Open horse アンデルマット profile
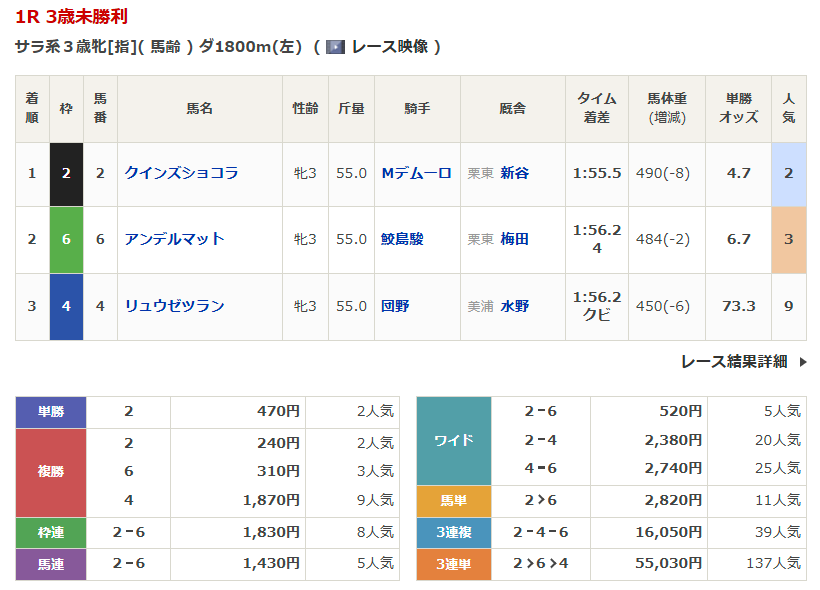The height and width of the screenshot is (590, 820). (x=174, y=239)
